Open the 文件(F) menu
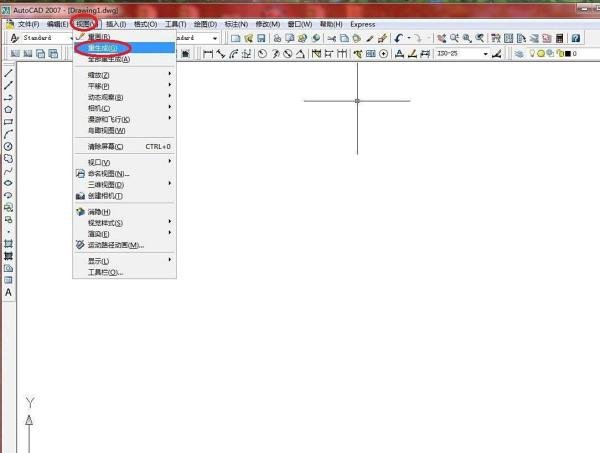The width and height of the screenshot is (600, 453). click(28, 24)
